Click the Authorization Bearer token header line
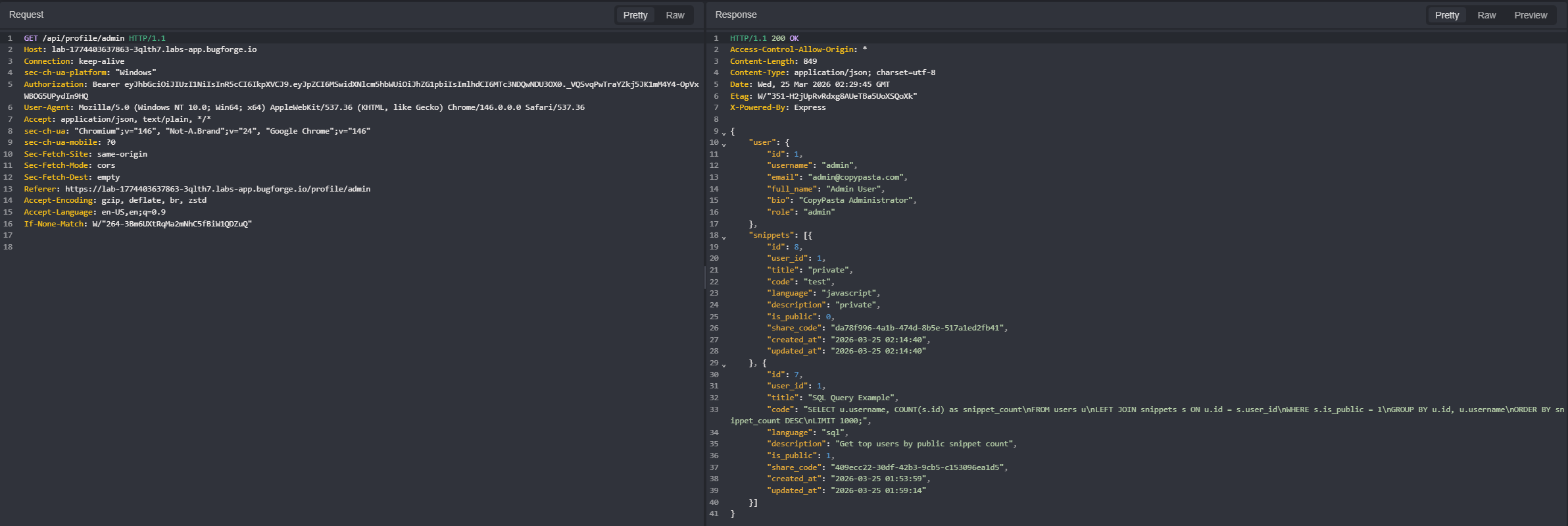1568x526 pixels. [361, 90]
